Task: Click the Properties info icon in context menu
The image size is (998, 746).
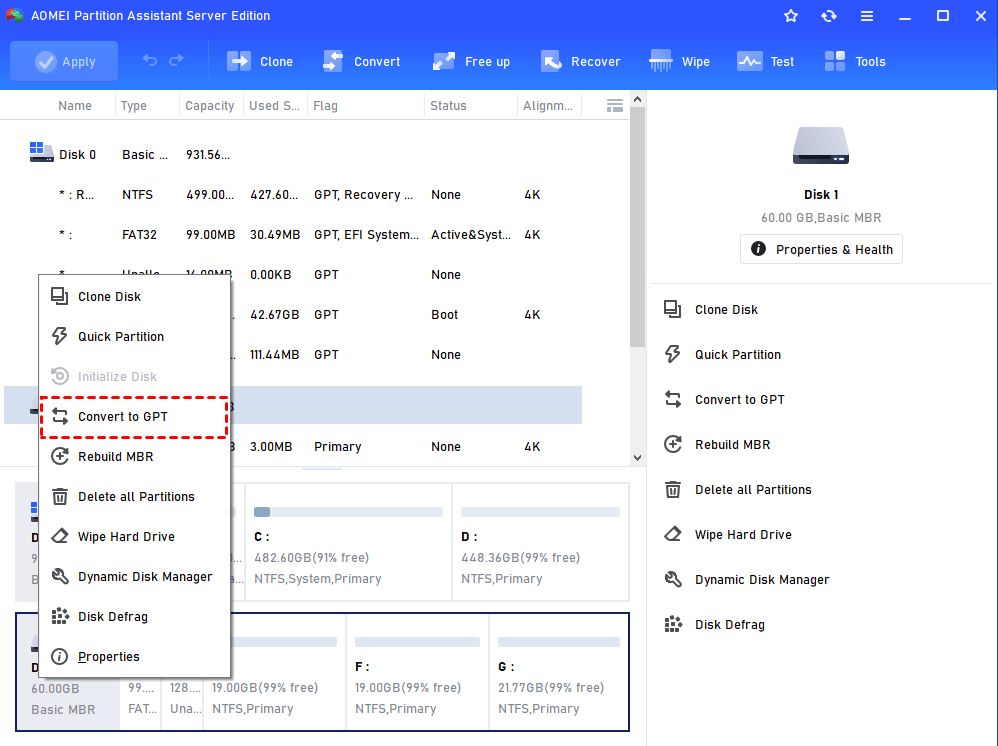Action: pos(60,656)
